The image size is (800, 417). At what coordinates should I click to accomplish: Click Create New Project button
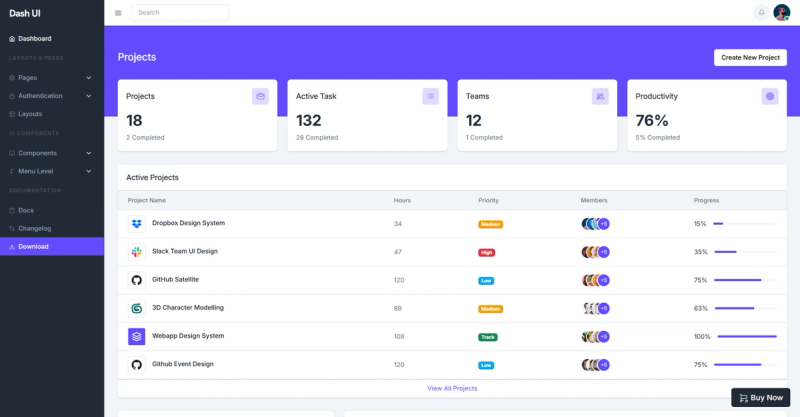[x=750, y=58]
